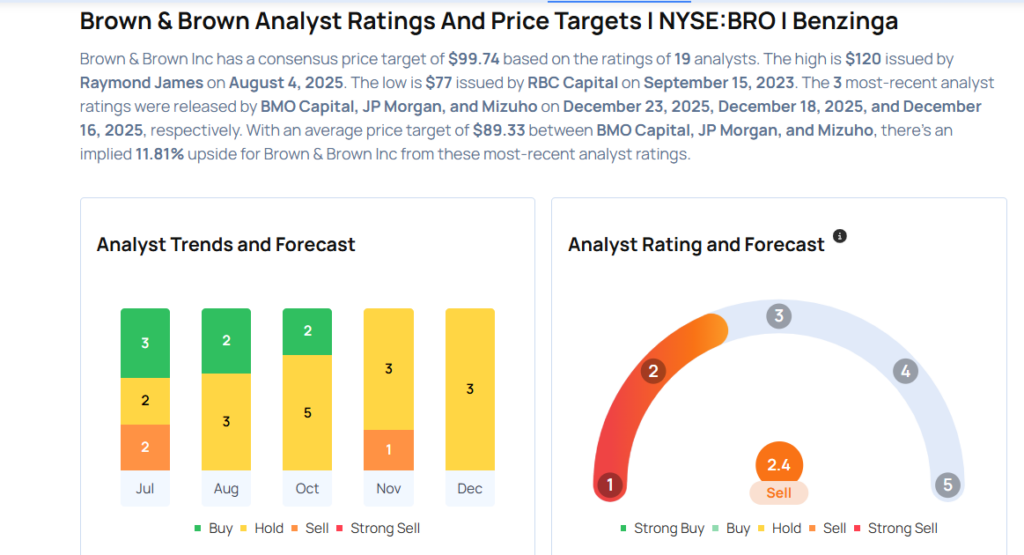1024x555 pixels.
Task: Click gauge marker number 4
Action: click(905, 372)
